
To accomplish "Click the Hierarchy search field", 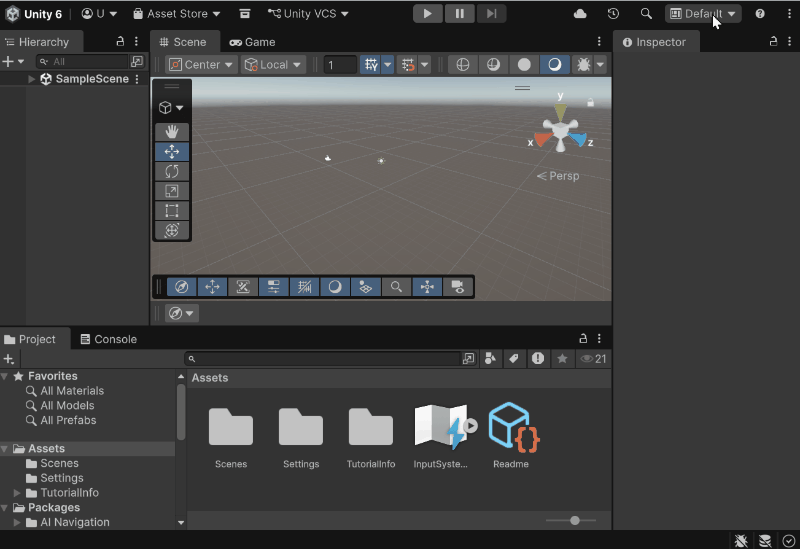I will tap(83, 62).
